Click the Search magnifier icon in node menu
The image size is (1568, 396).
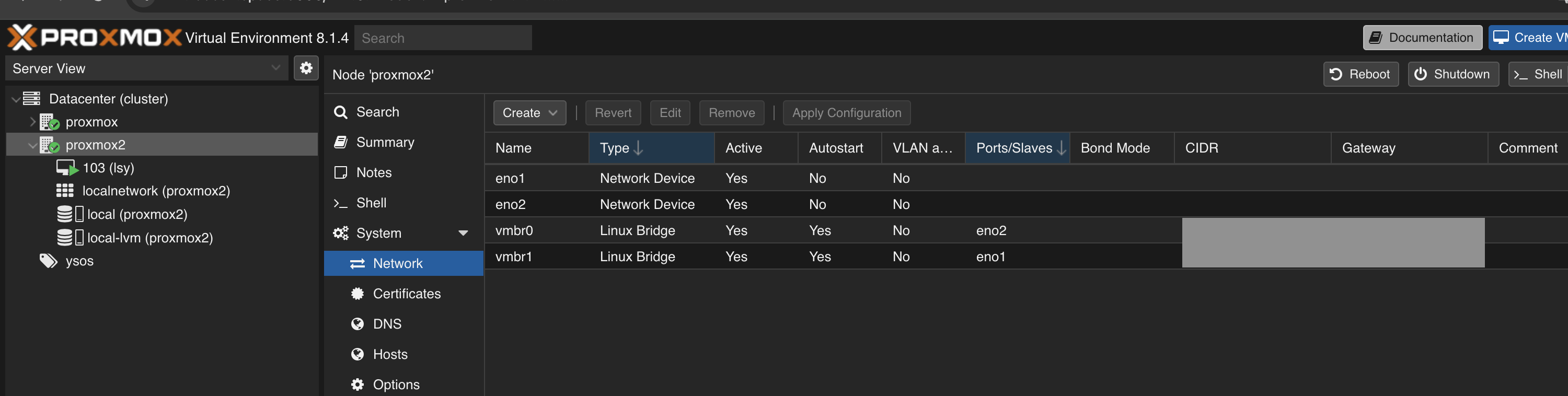pos(341,112)
